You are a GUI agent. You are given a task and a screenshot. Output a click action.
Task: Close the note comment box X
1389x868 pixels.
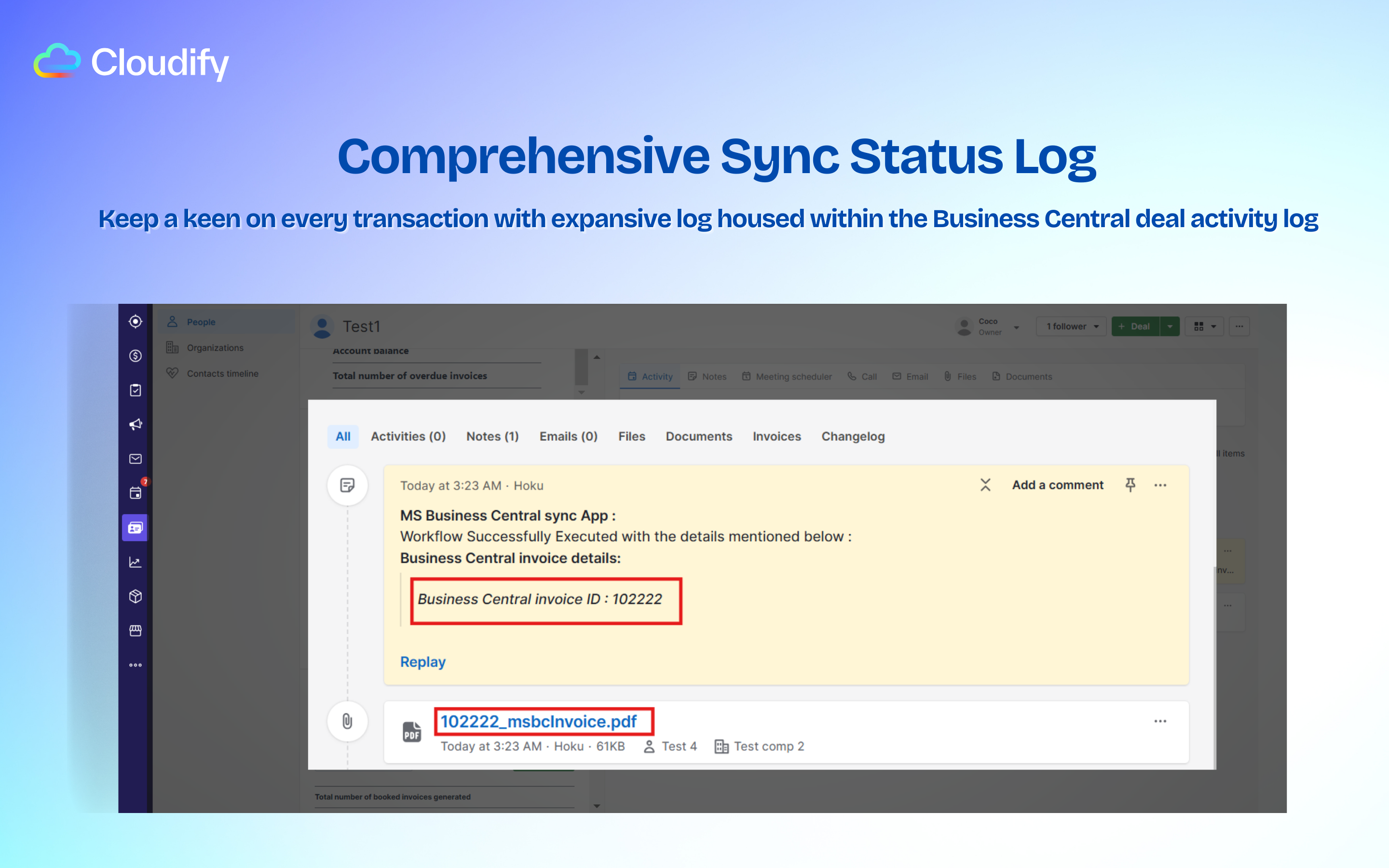pyautogui.click(x=985, y=485)
